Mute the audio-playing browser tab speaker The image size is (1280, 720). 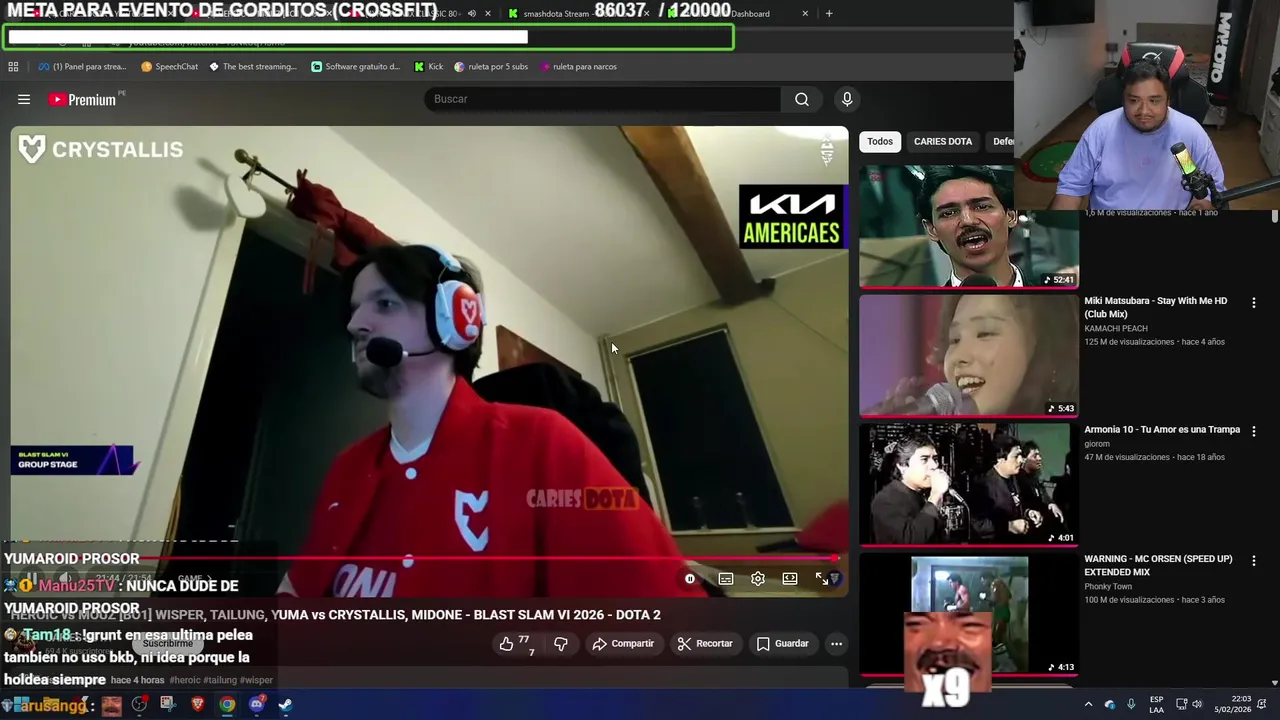coord(472,14)
